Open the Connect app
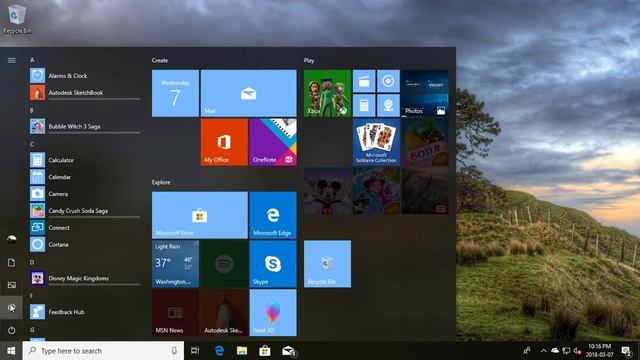 (x=84, y=228)
